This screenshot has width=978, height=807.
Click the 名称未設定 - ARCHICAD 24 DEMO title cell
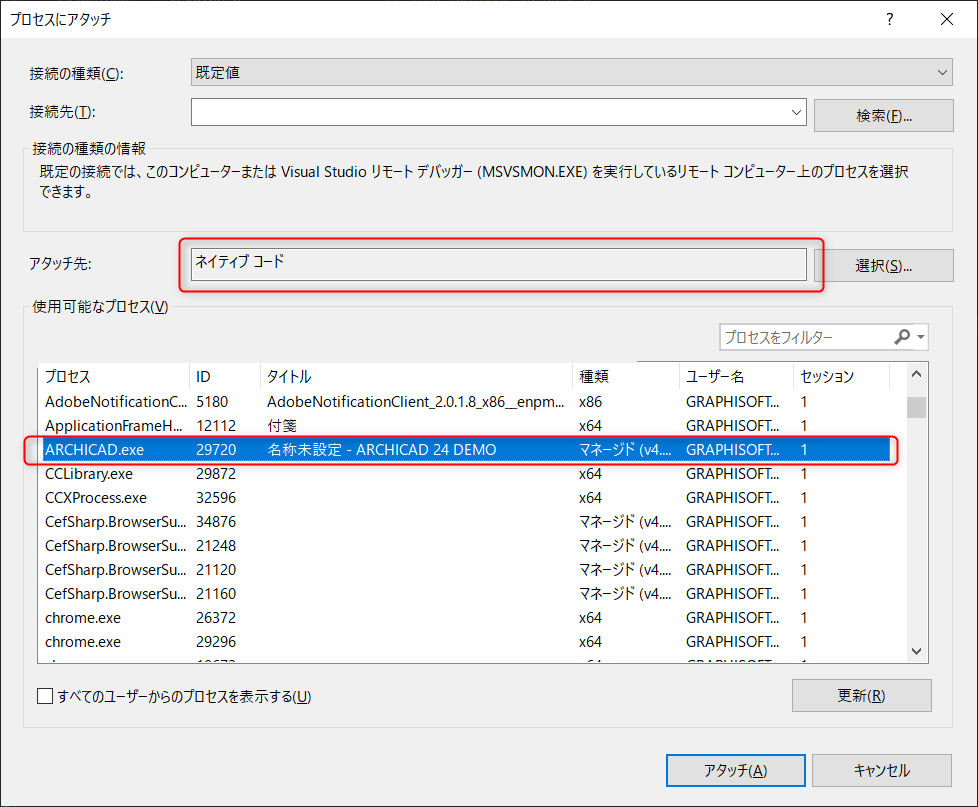click(x=382, y=450)
